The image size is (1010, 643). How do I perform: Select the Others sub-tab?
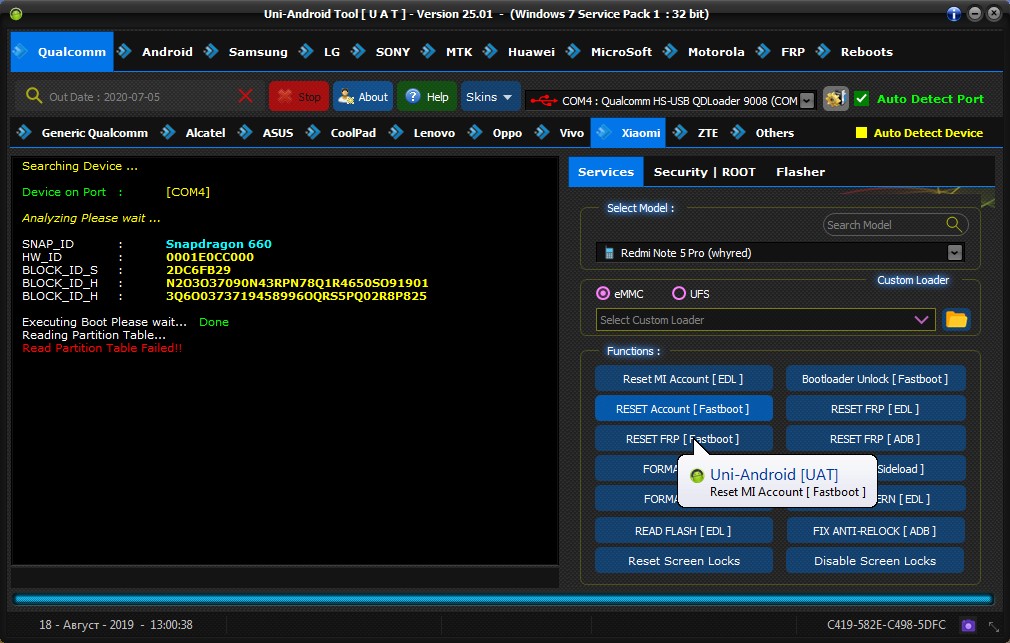tap(774, 133)
